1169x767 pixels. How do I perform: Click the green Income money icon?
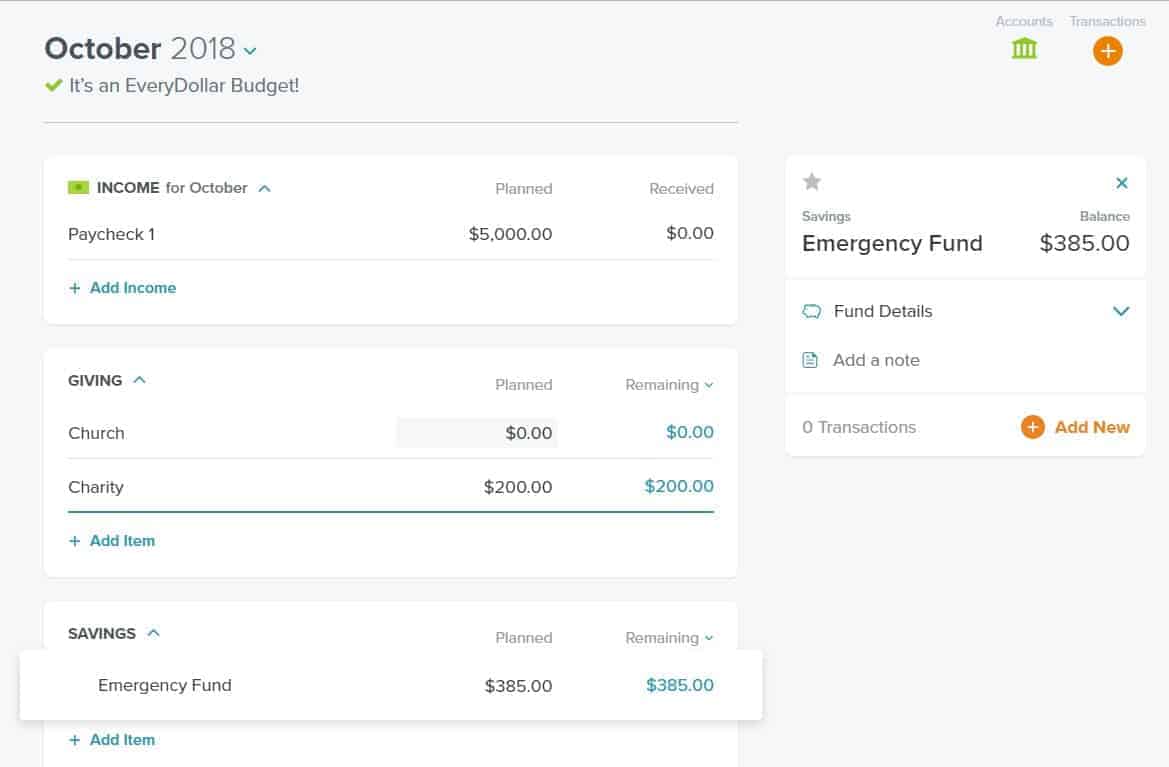[x=78, y=188]
